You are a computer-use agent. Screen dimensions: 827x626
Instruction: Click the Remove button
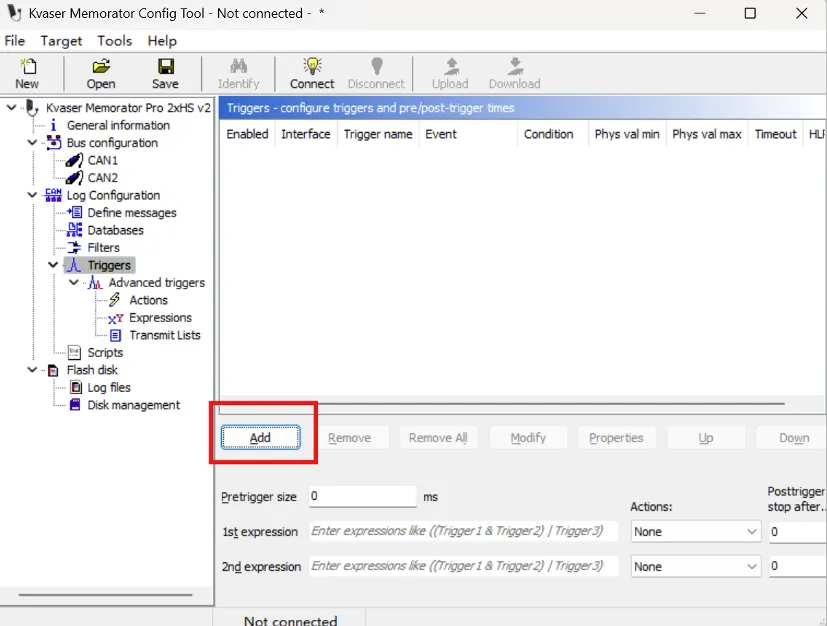coord(349,438)
